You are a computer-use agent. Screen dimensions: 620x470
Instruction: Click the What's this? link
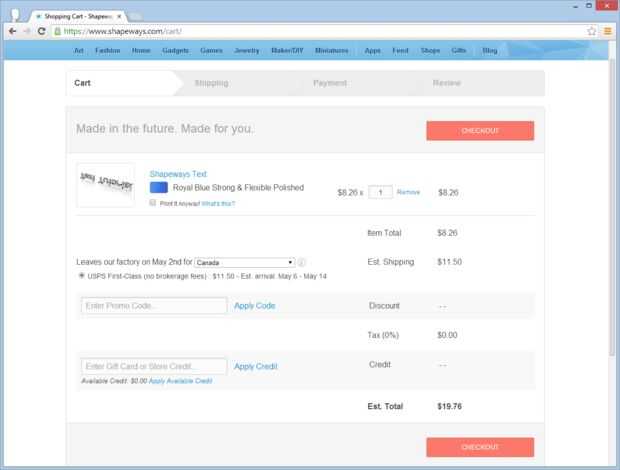pyautogui.click(x=218, y=204)
